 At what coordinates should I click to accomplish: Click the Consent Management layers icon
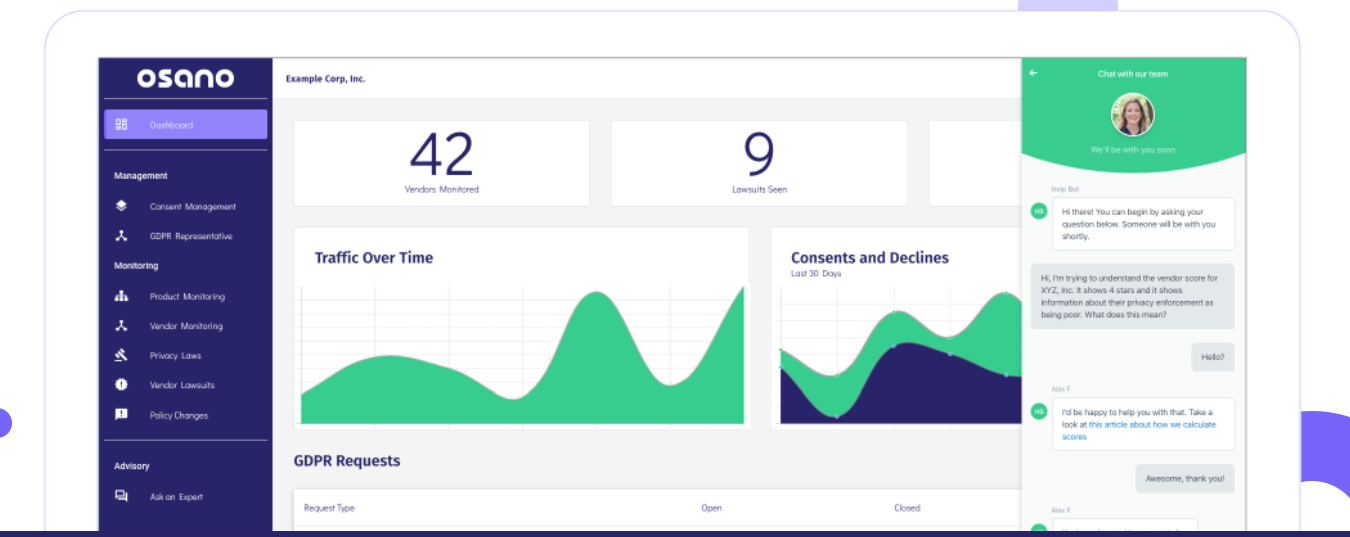coord(121,206)
